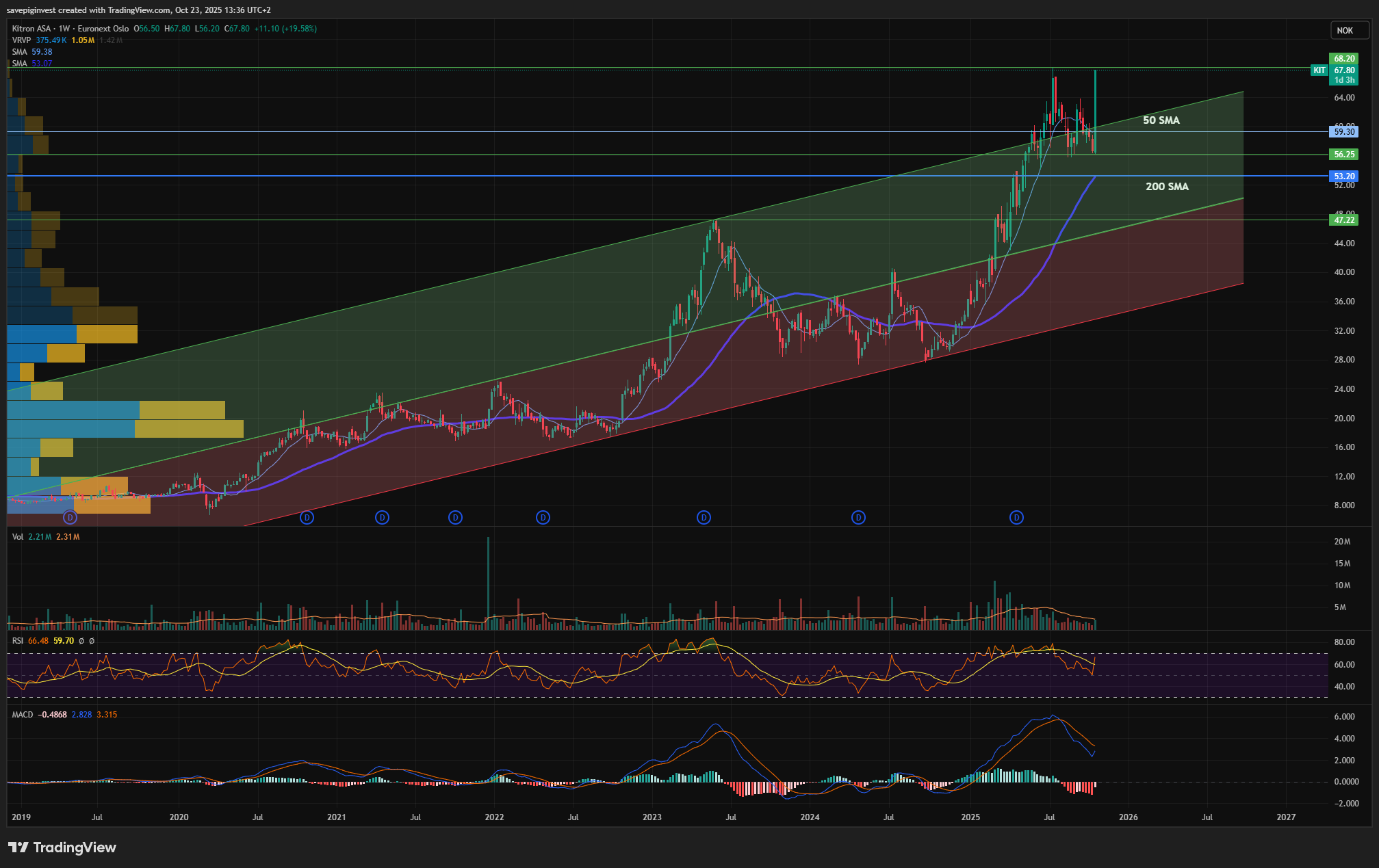Click the leftmost dividend 'D' marker in 2019
This screenshot has height=868, width=1379.
coord(69,518)
